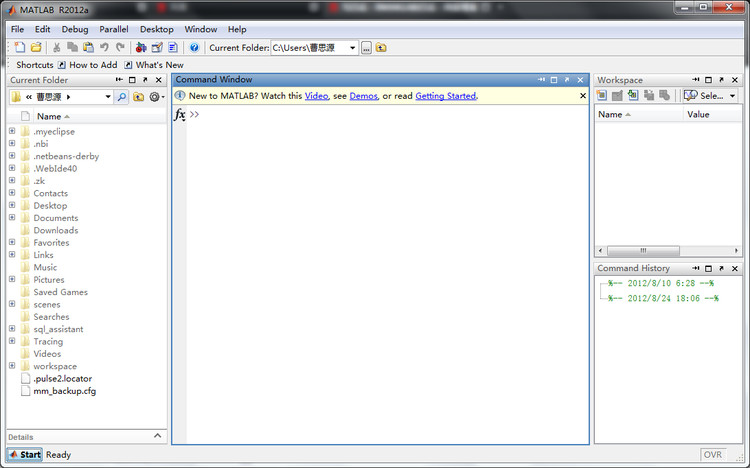Search files with Current Folder magnifier icon
750x468 pixels.
pos(121,97)
